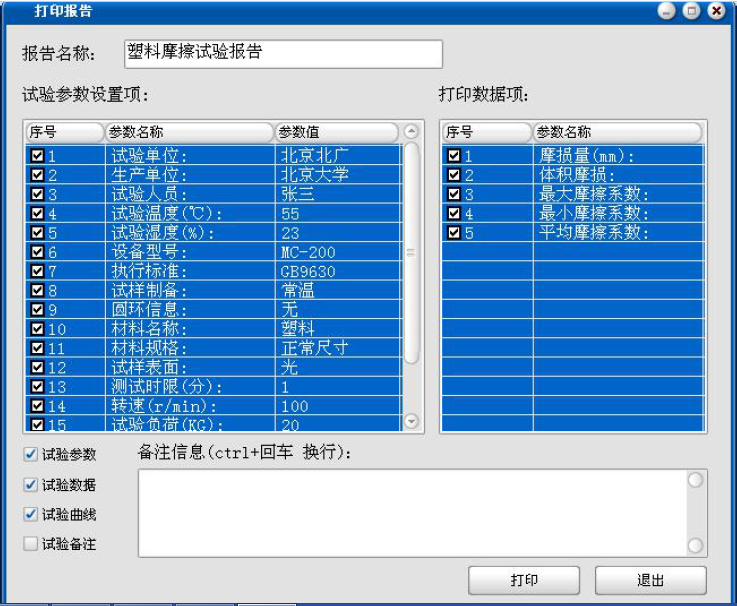Click the 退出 exit button
The image size is (737, 606).
click(650, 581)
